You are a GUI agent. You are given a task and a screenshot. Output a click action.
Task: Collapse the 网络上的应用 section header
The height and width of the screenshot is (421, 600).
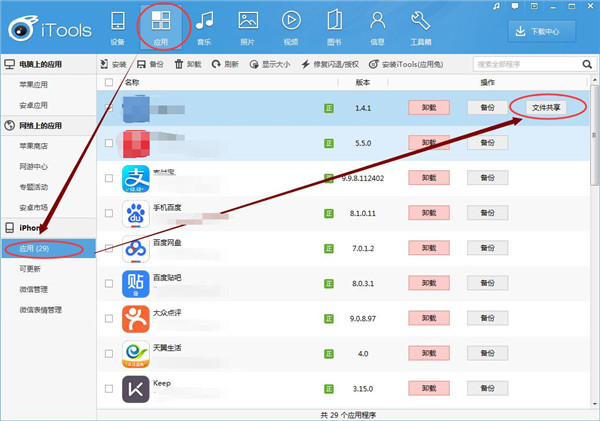click(48, 126)
